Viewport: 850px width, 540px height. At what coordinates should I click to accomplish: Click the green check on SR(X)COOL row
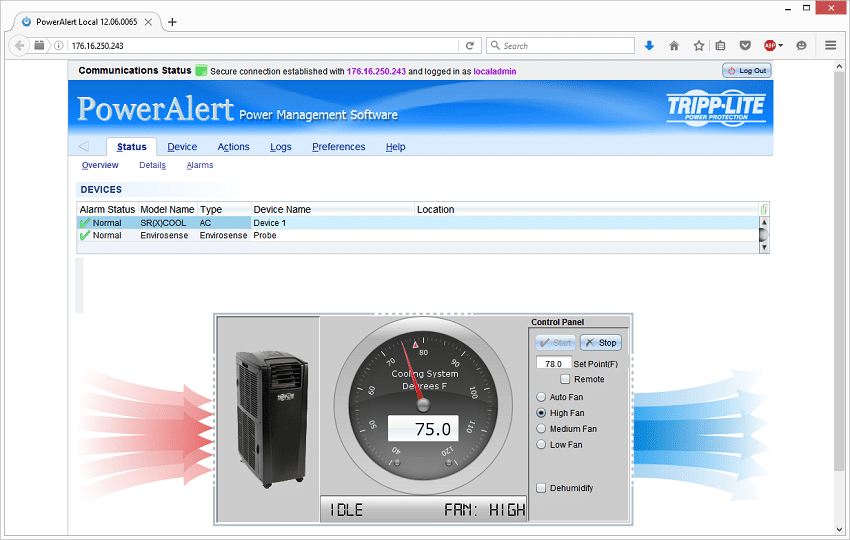[x=85, y=223]
